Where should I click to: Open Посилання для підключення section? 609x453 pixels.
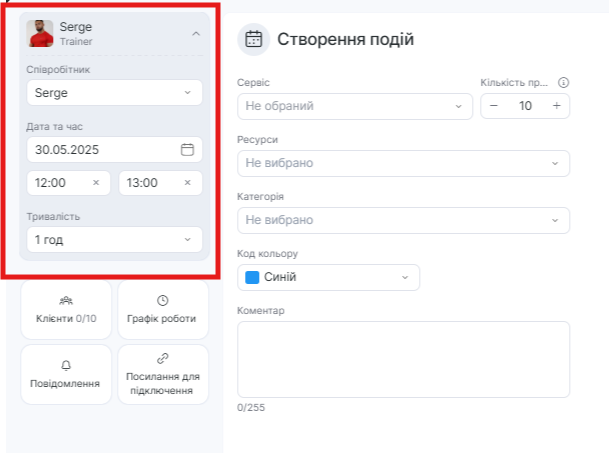coord(163,375)
